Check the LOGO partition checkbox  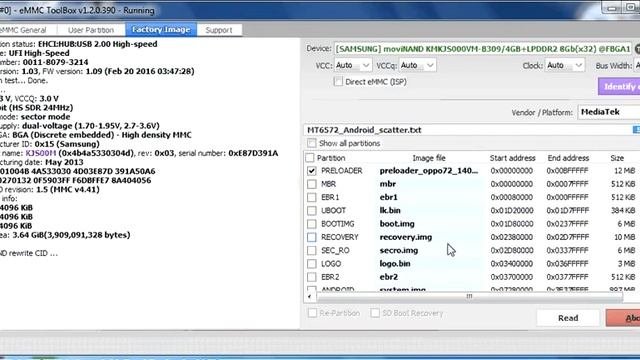coord(312,264)
